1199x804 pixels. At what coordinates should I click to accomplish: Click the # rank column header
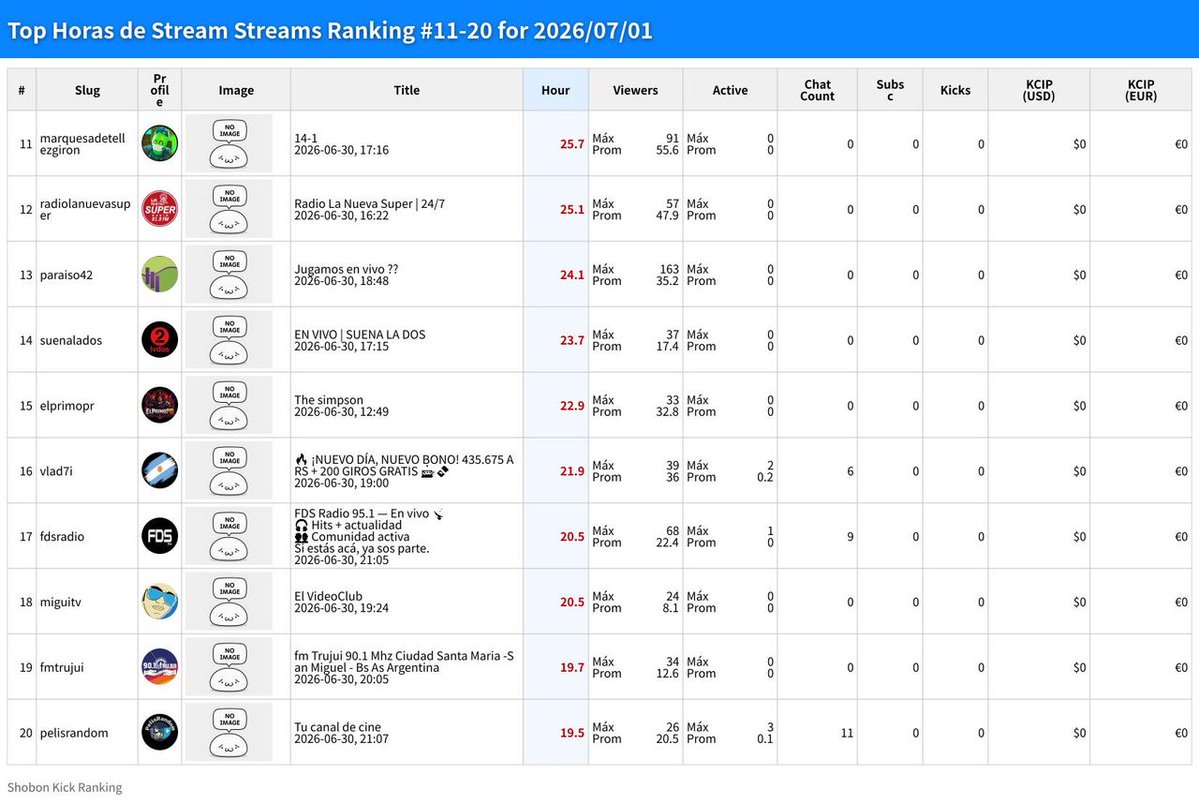(21, 90)
